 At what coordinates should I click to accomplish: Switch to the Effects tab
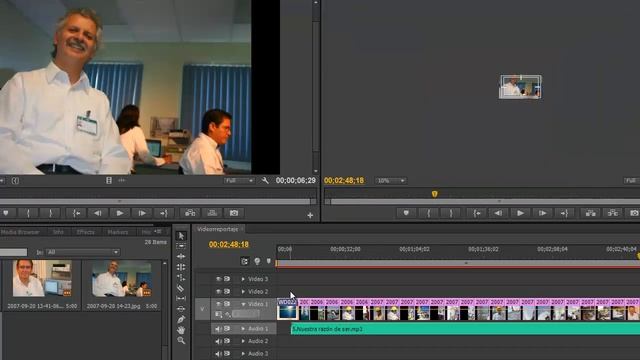click(86, 232)
